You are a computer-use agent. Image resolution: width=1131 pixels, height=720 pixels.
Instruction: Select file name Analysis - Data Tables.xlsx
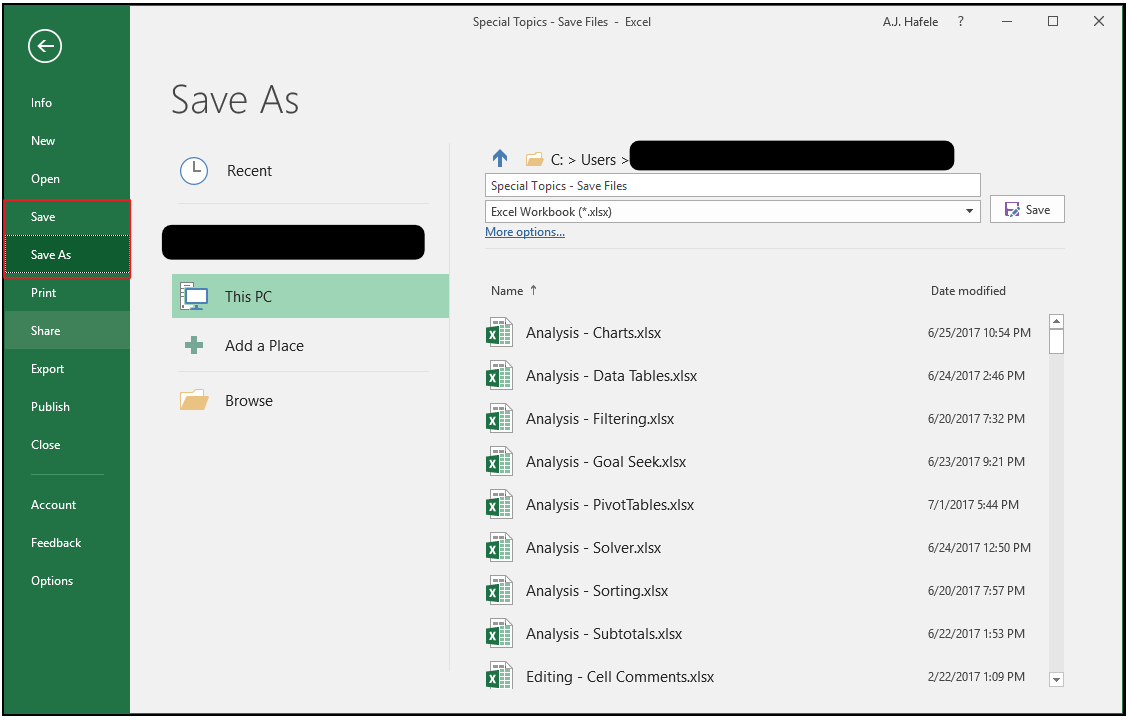click(612, 376)
